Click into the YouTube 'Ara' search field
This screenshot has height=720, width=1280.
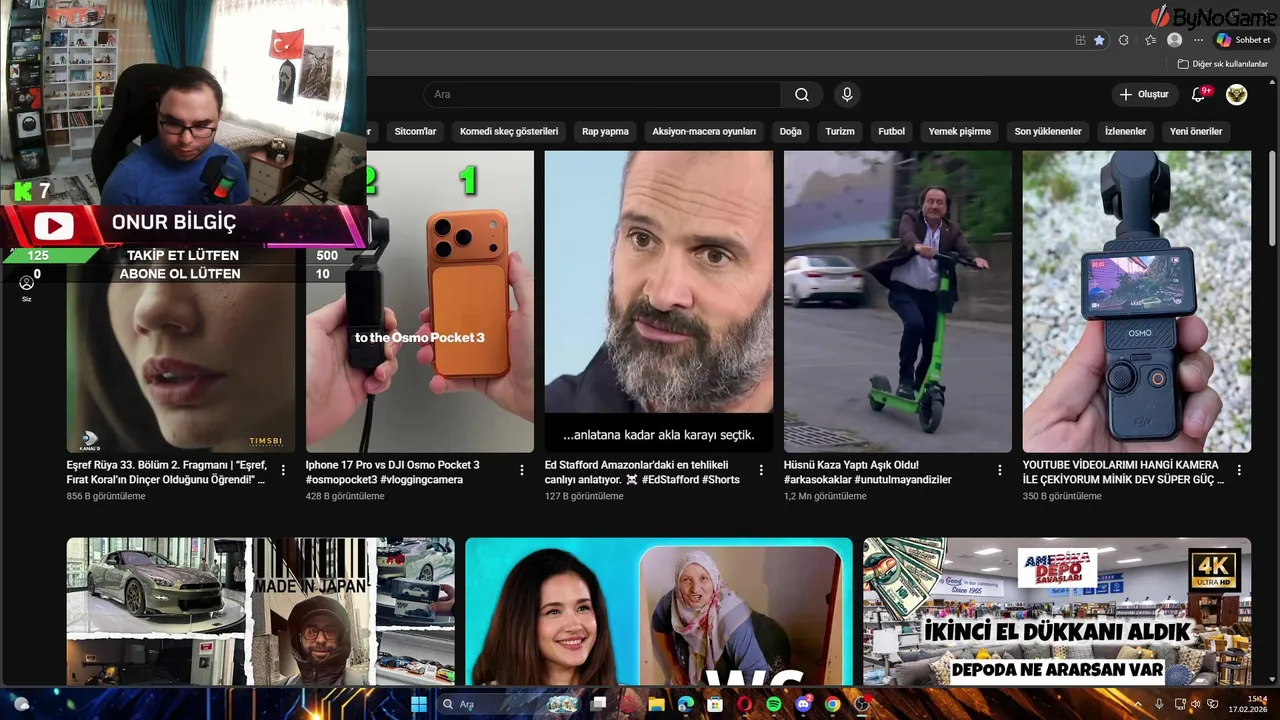tap(603, 95)
